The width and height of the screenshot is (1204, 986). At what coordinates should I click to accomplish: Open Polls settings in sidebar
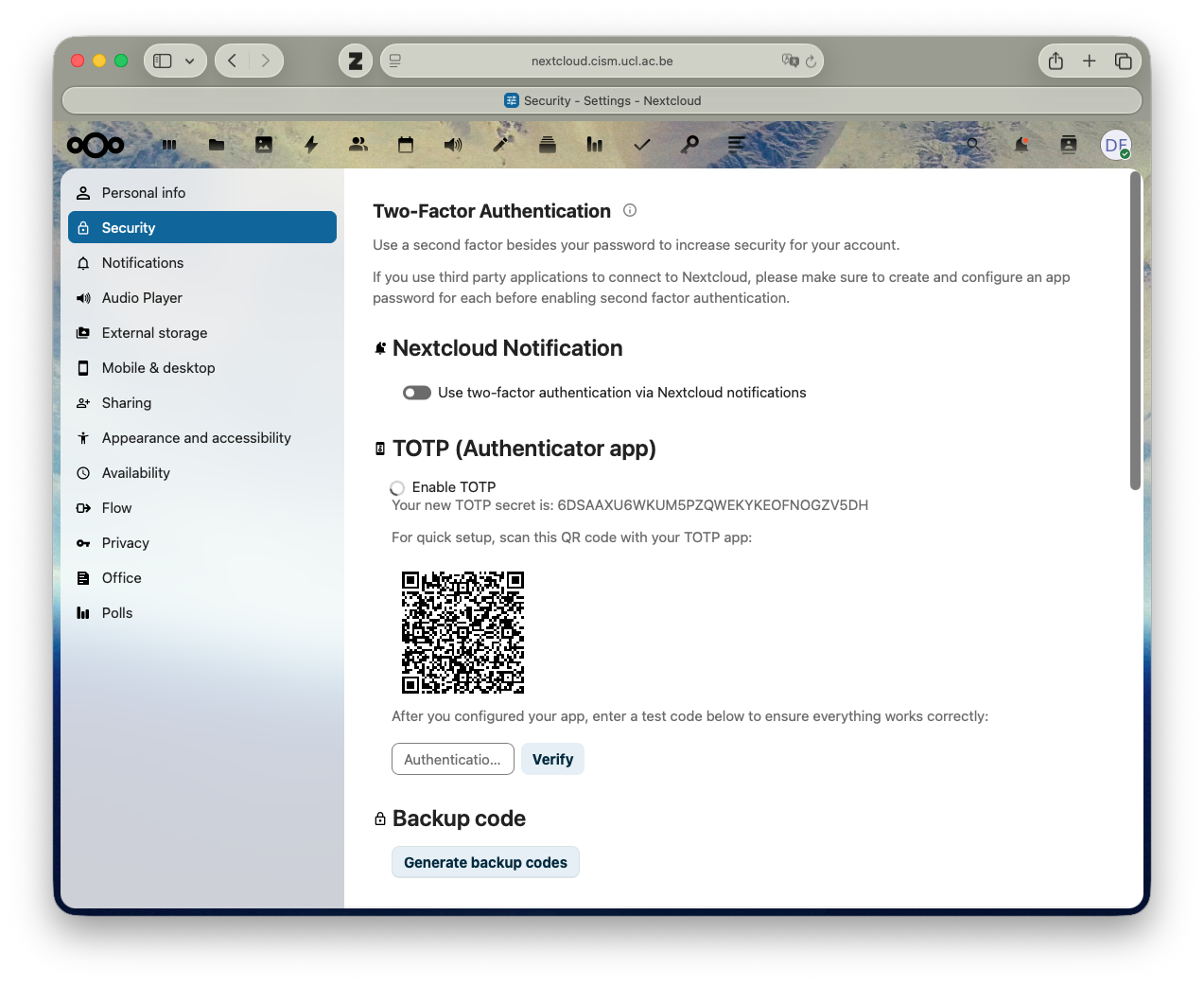(202, 613)
